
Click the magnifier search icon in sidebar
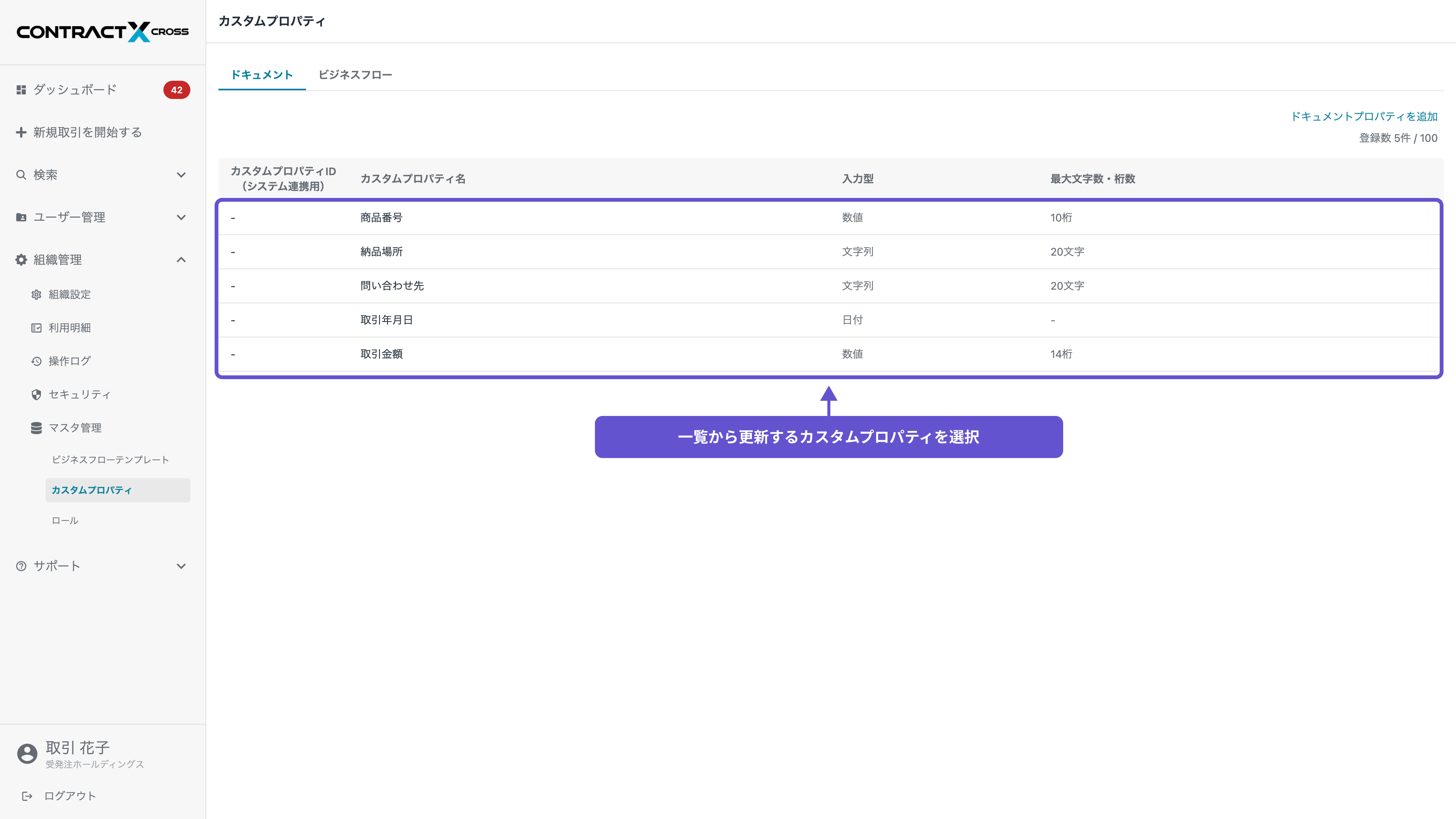pos(21,175)
